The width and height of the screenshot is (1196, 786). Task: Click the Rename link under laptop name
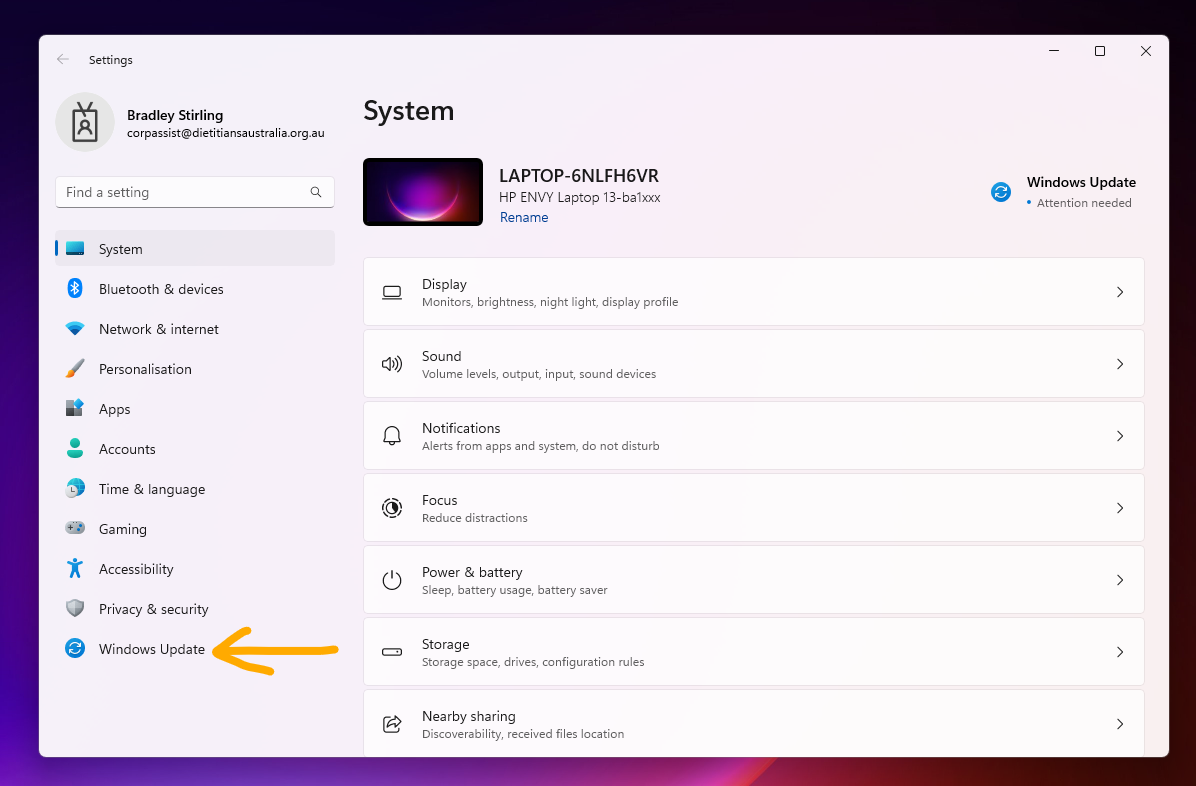(524, 217)
